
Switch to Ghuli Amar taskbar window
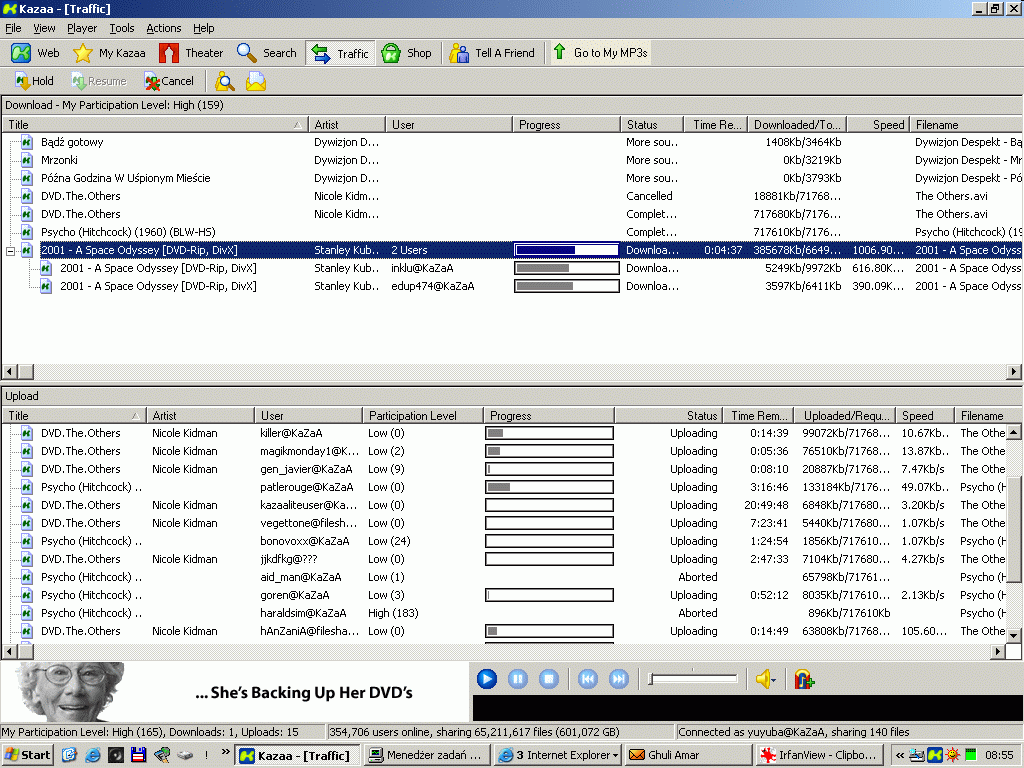pyautogui.click(x=688, y=755)
